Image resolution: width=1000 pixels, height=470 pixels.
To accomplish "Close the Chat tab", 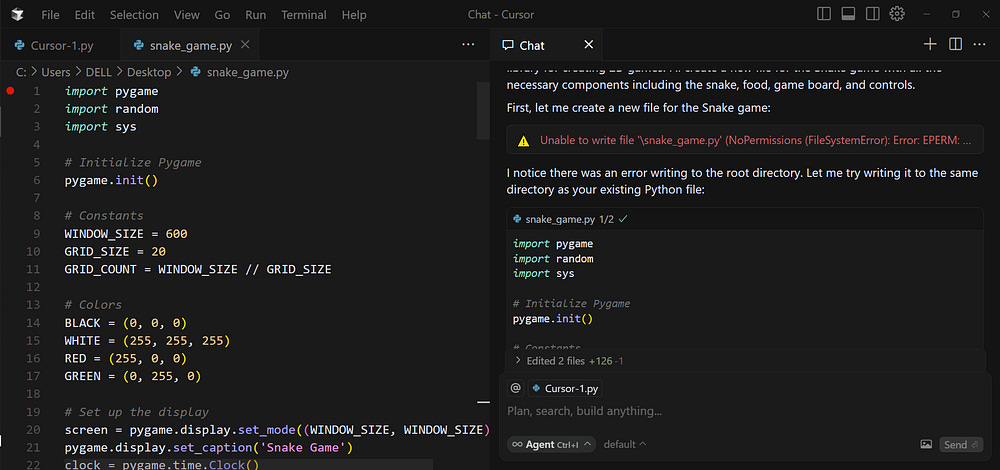I will coord(589,45).
